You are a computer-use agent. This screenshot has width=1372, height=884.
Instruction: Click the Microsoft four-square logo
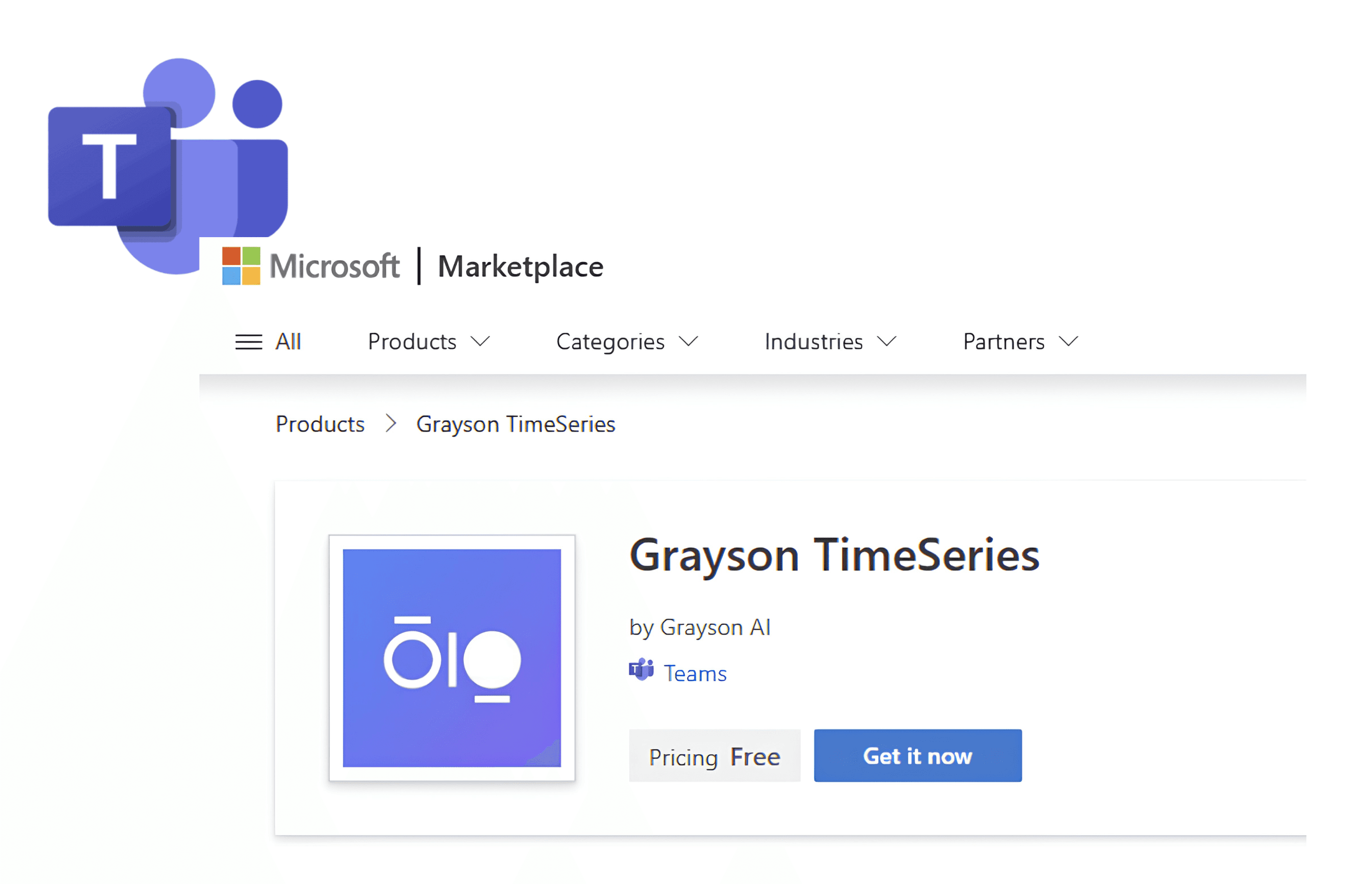pyautogui.click(x=241, y=266)
